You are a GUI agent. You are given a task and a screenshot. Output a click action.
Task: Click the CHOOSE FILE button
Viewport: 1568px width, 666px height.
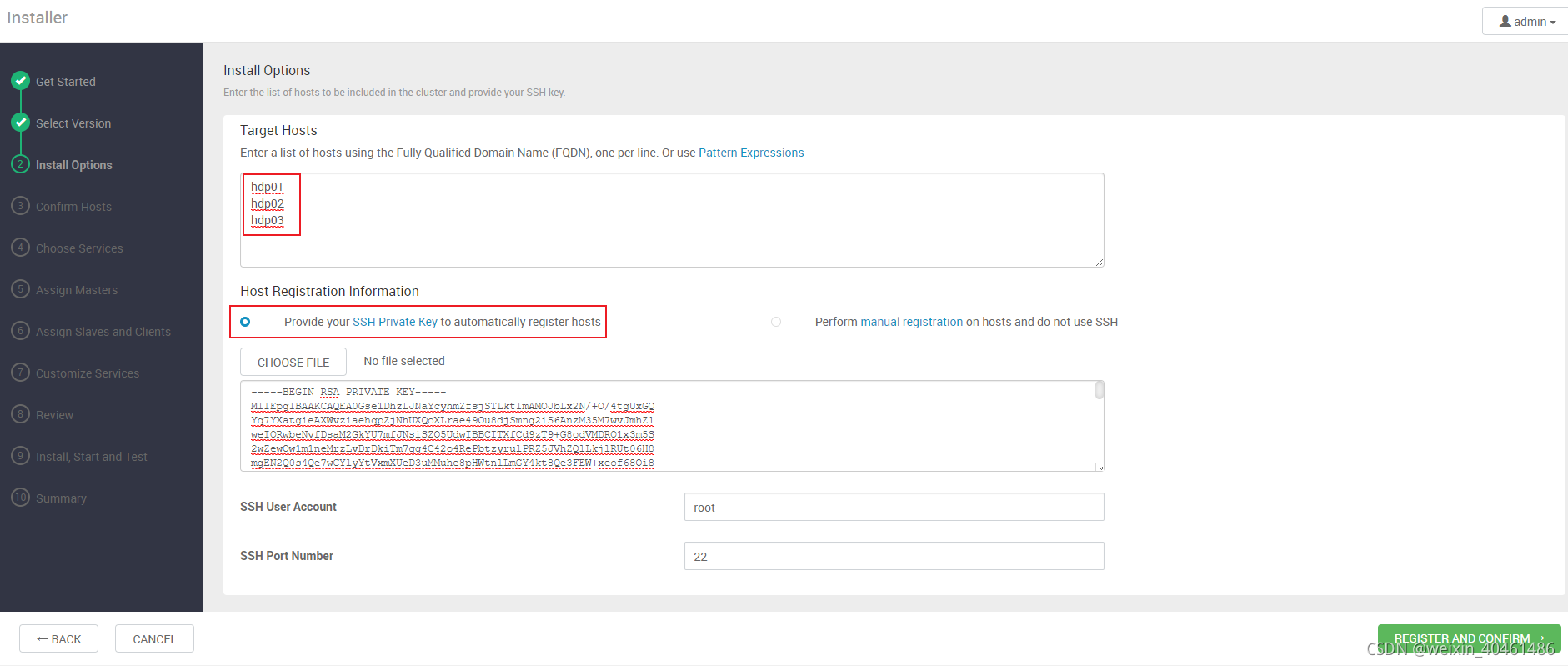tap(293, 362)
